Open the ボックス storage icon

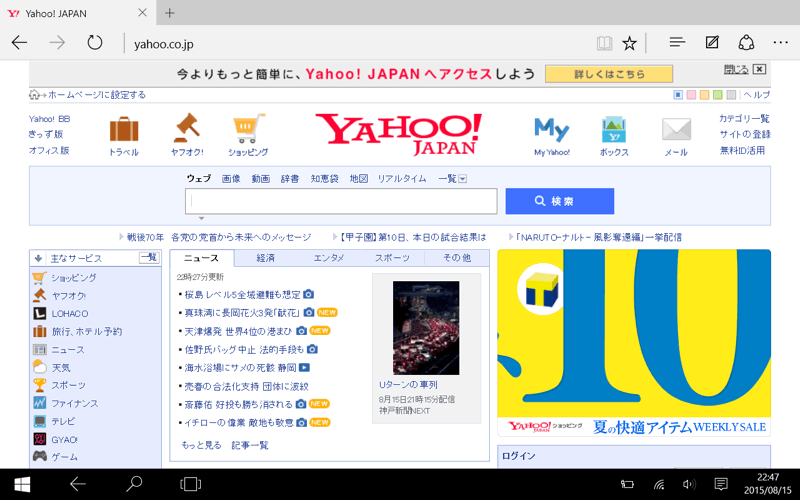(614, 130)
